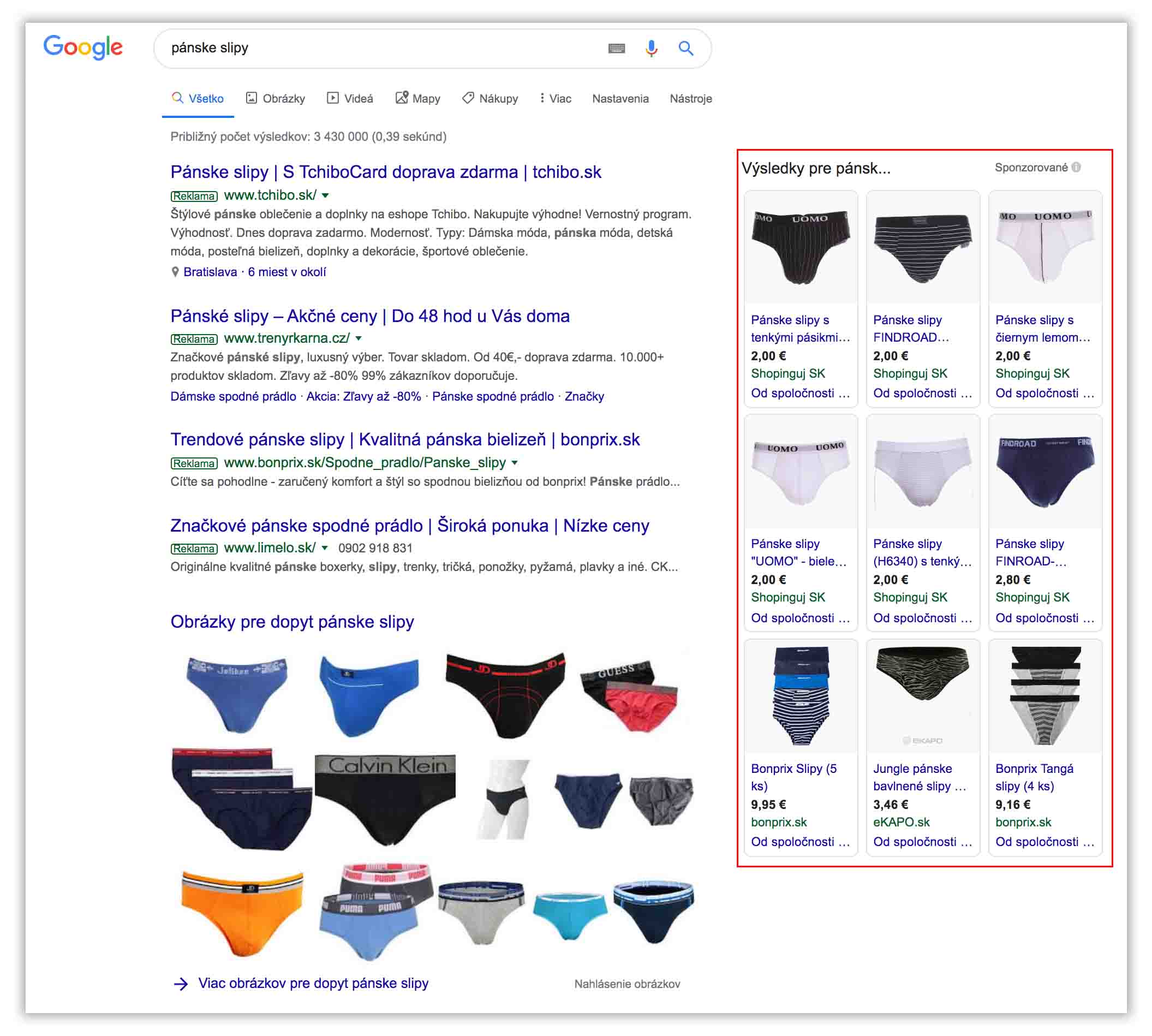Open the Značky sitelink
1152x1036 pixels.
tap(584, 396)
